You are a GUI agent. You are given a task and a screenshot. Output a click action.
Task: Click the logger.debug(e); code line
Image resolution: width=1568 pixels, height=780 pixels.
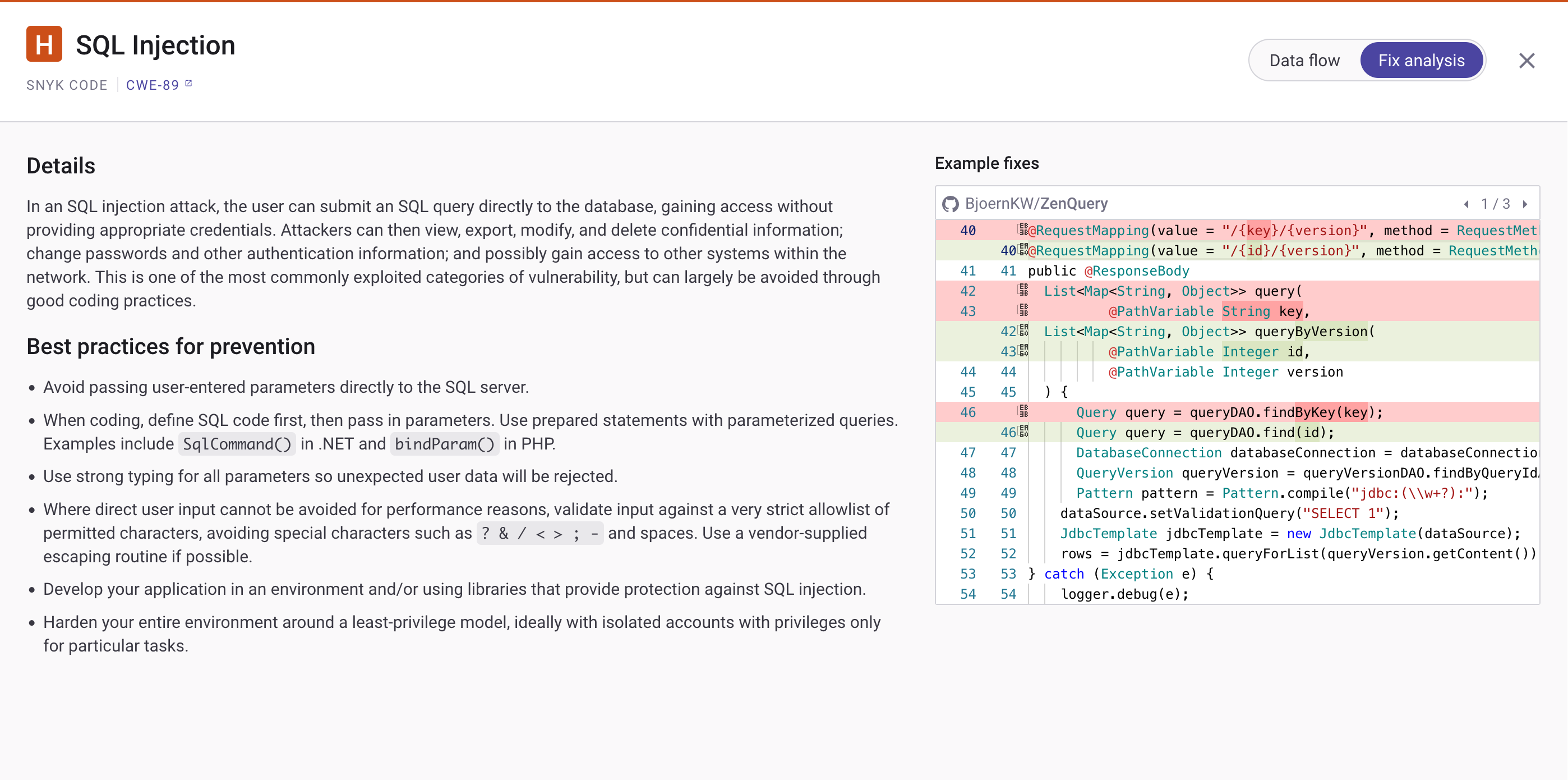pos(1124,594)
